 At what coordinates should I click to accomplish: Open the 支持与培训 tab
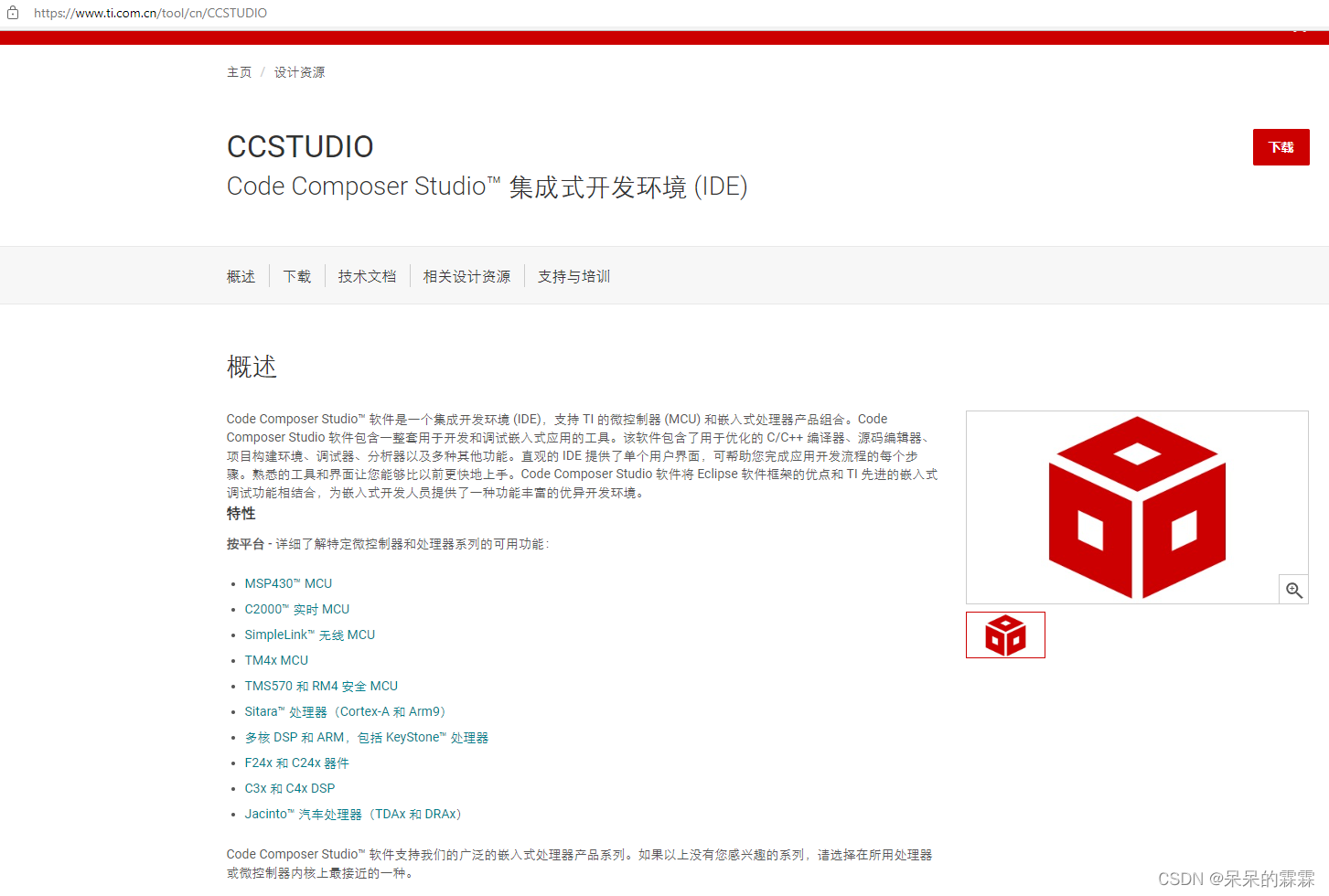[x=573, y=275]
